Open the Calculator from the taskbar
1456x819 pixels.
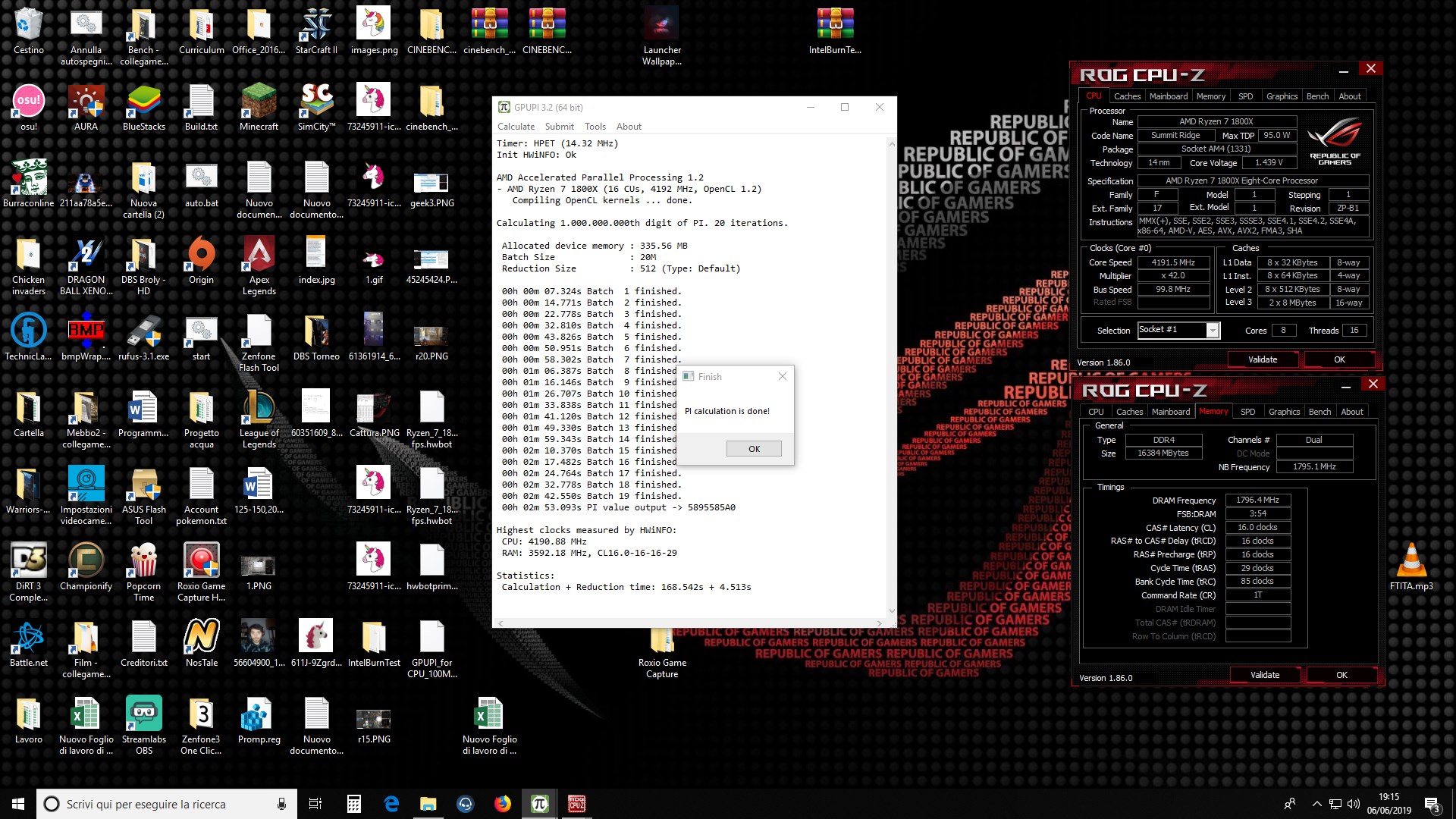coord(353,804)
